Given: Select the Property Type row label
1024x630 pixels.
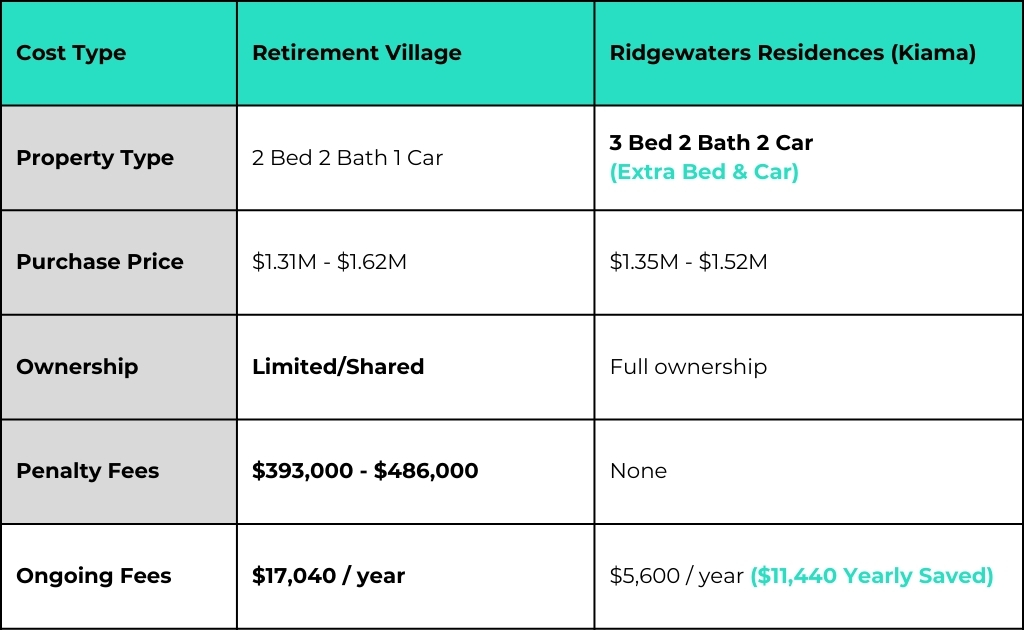Looking at the screenshot, I should (x=119, y=158).
